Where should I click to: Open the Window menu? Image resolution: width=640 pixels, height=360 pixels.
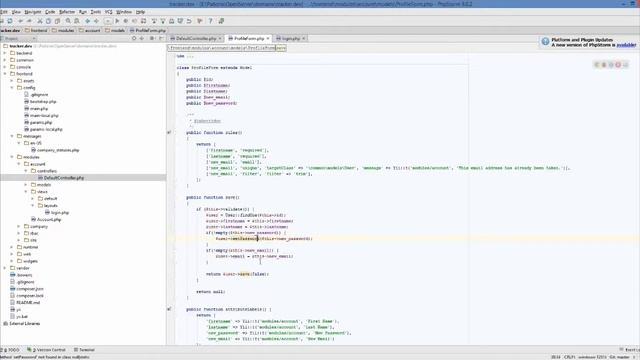[x=124, y=12]
